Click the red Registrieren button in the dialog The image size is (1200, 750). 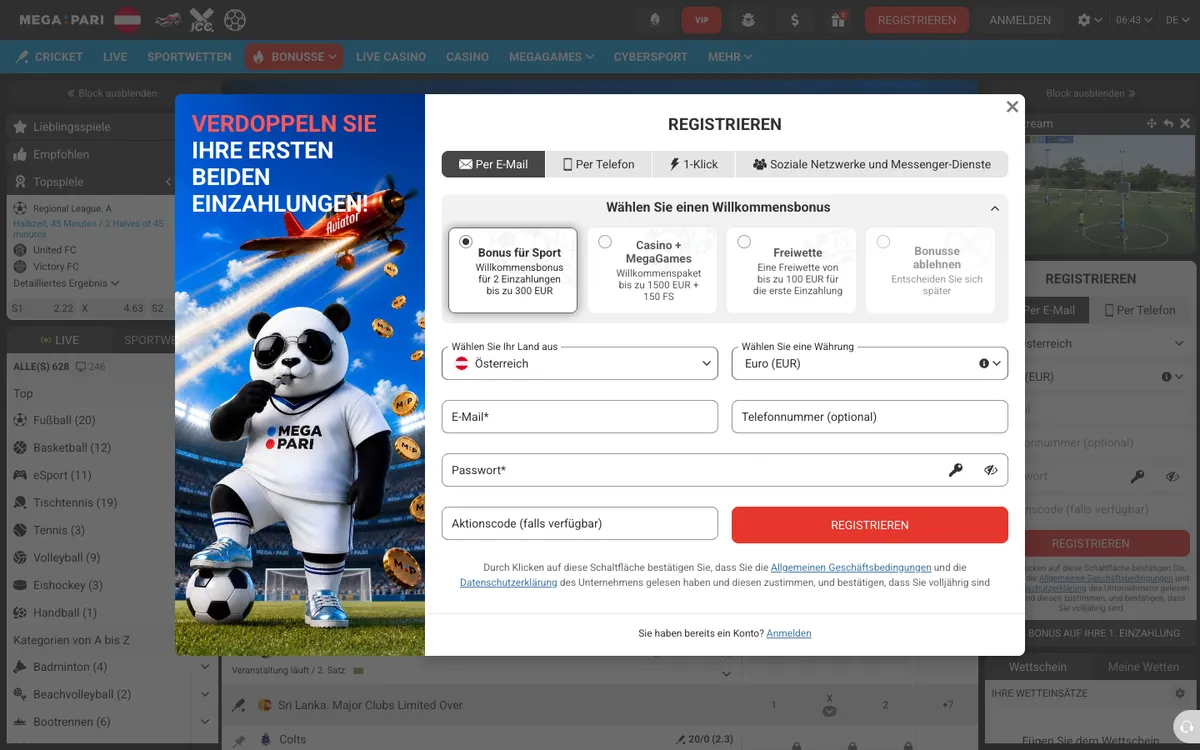pyautogui.click(x=870, y=525)
